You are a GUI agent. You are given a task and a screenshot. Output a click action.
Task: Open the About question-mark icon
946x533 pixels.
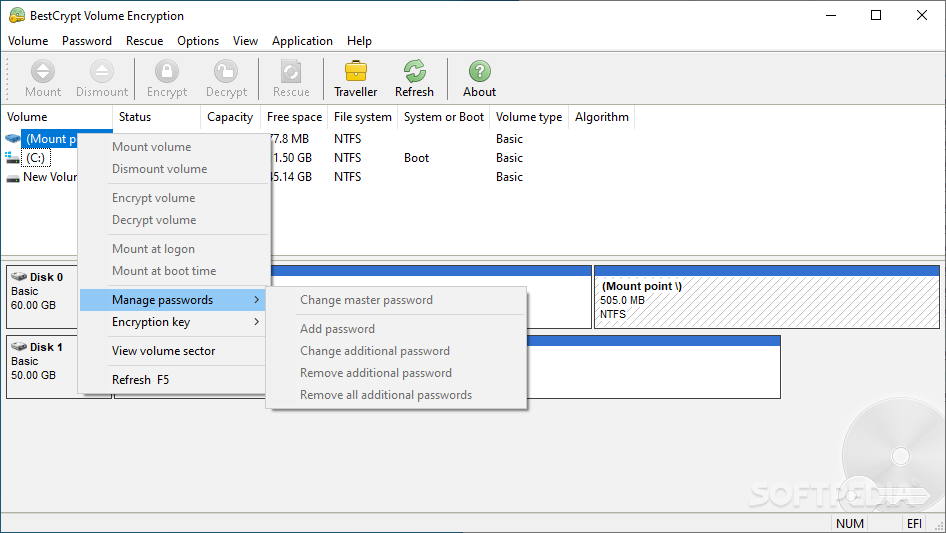[480, 72]
